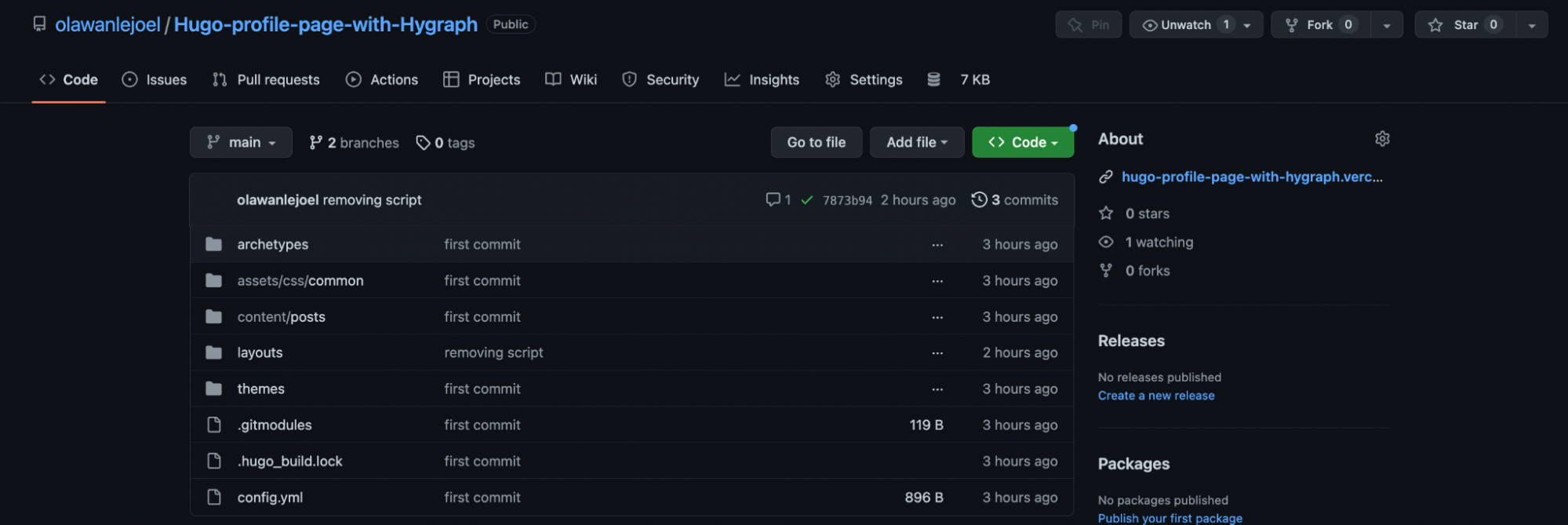Open the config.yml file
1568x525 pixels.
(270, 498)
